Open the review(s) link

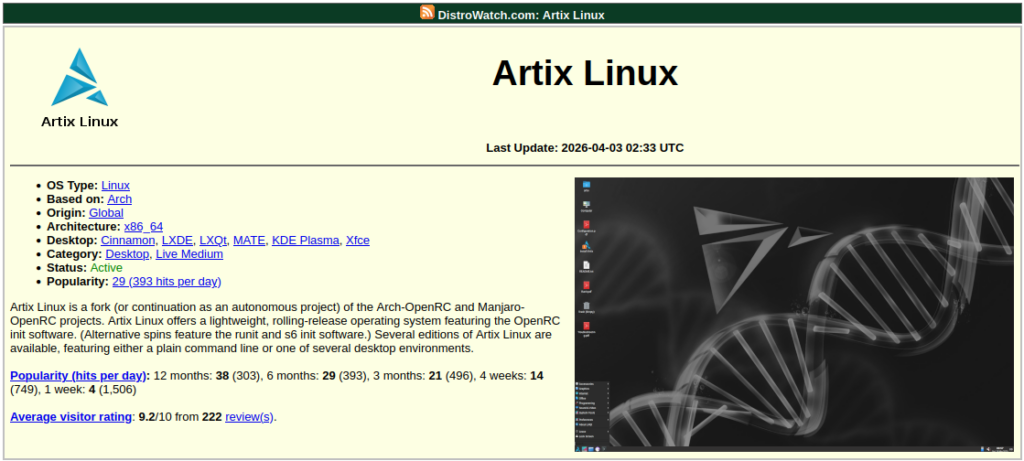coord(248,416)
